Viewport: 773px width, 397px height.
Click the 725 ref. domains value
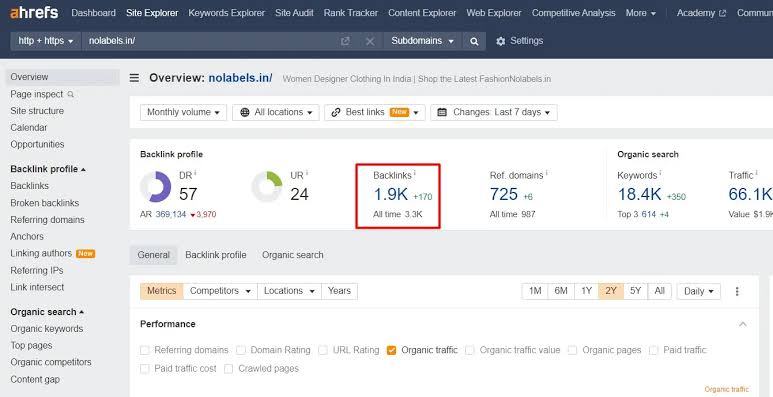[x=504, y=195]
